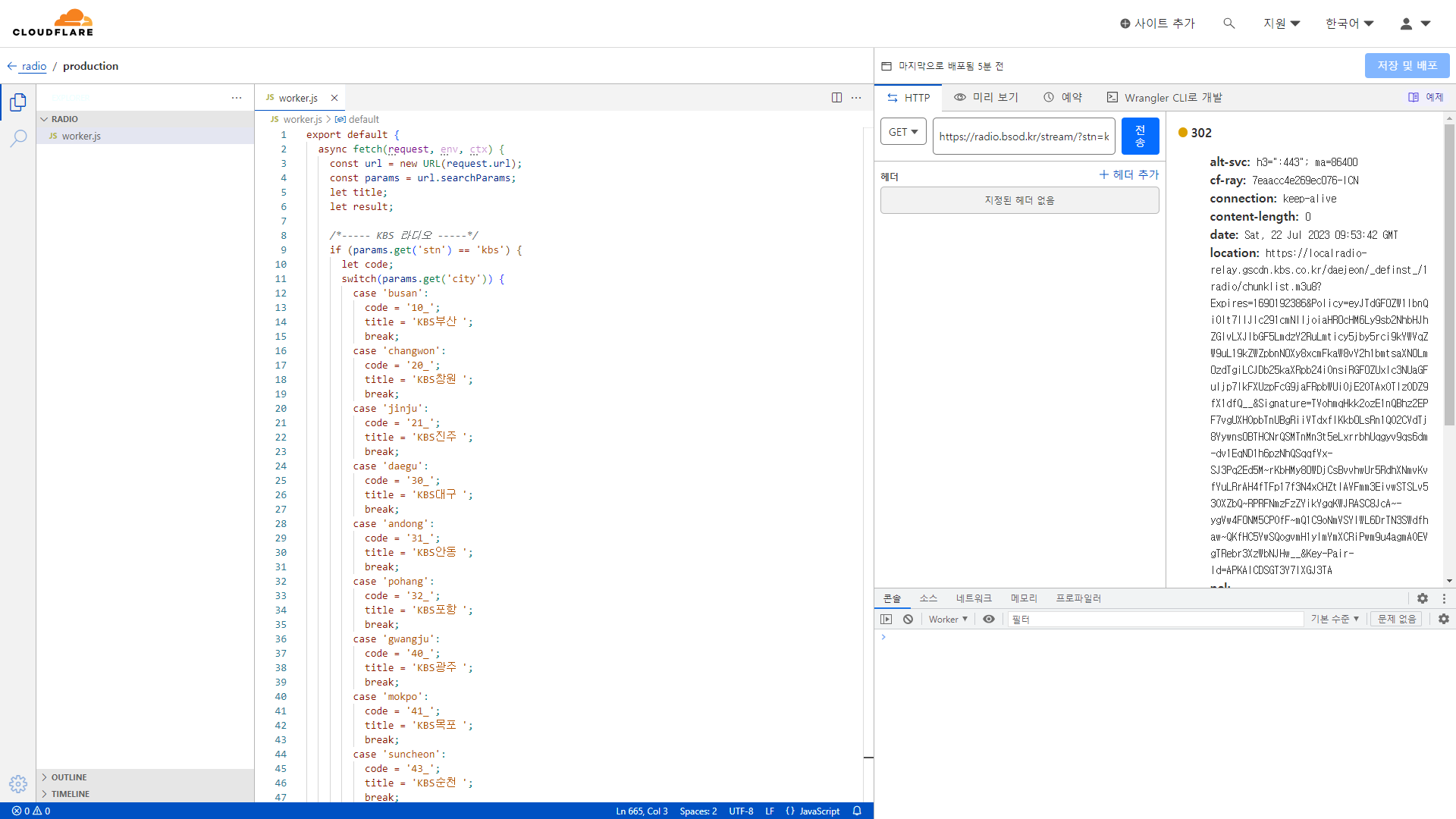Open the GET method dropdown
The width and height of the screenshot is (1456, 819).
point(902,132)
